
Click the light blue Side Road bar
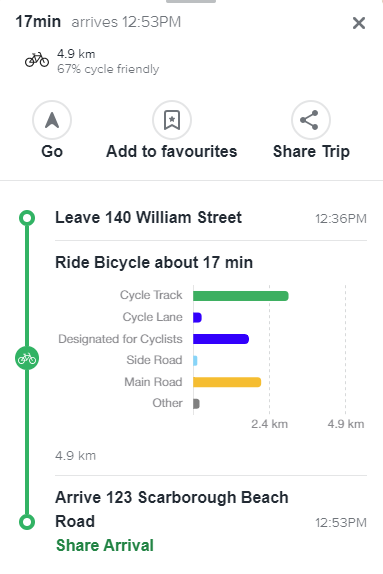196,361
